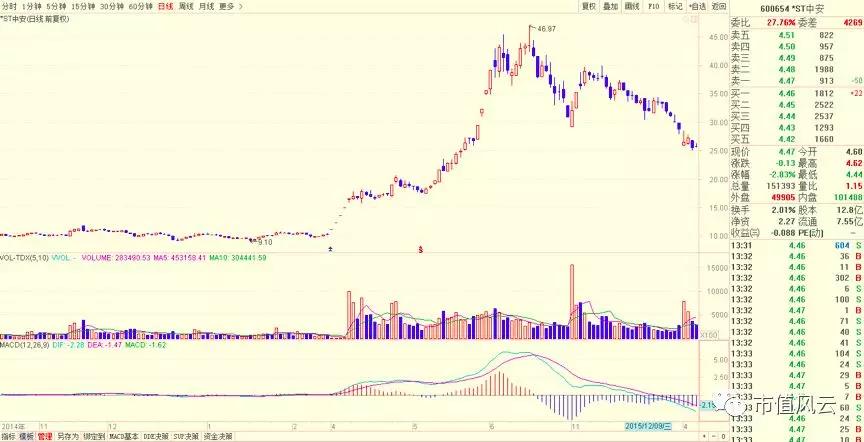Select the 日线 daily chart tab
This screenshot has width=864, height=442.
[x=165, y=7]
